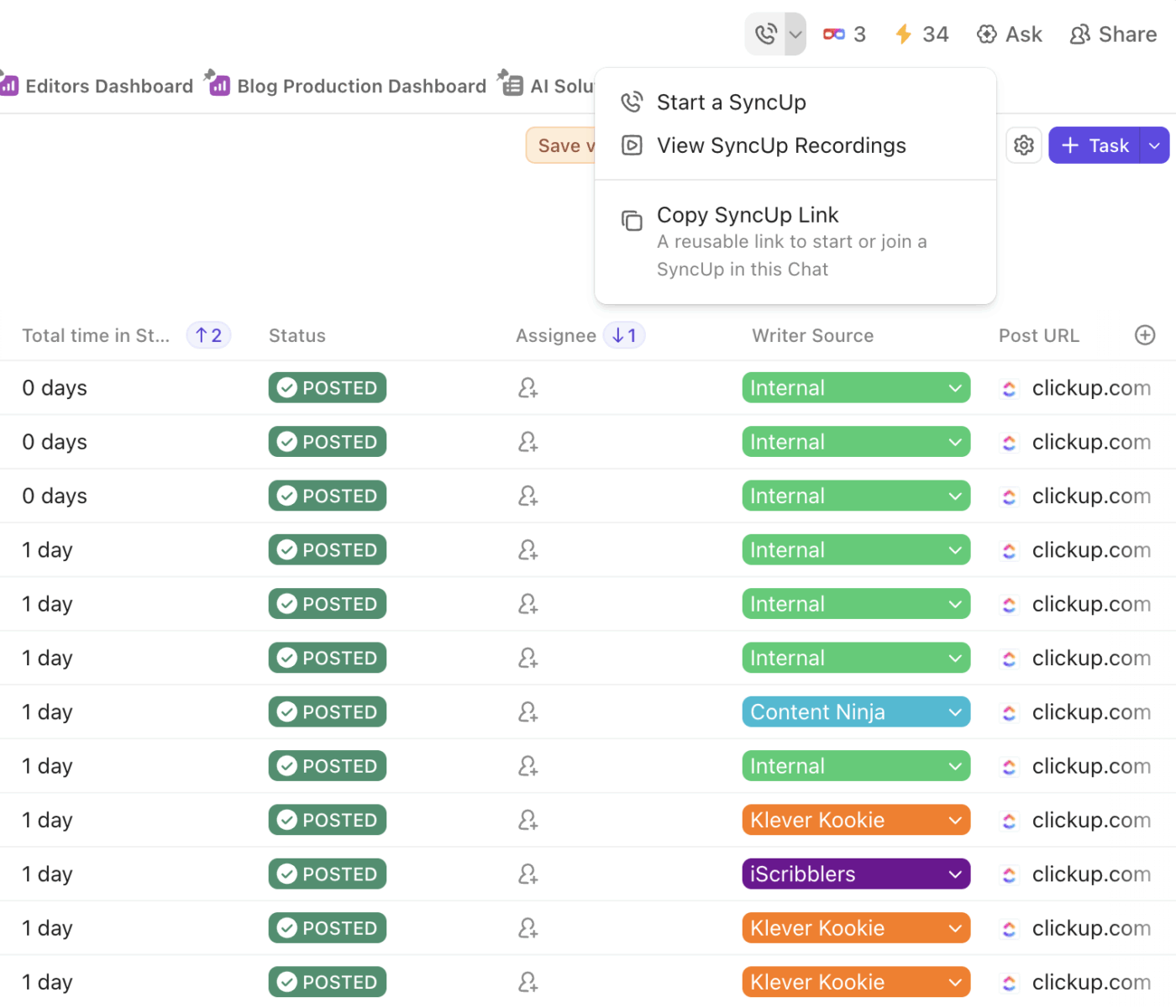Assign a user to first row

point(528,388)
